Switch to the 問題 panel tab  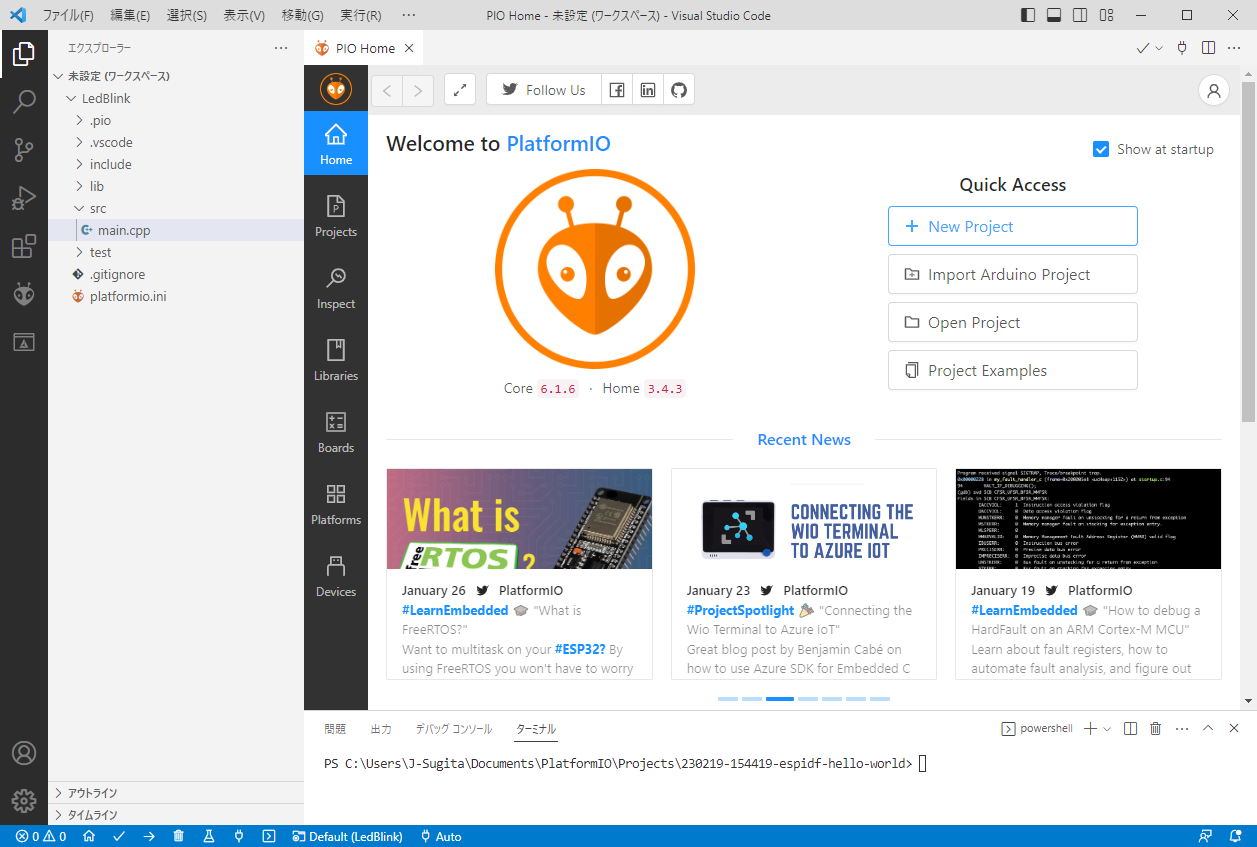[335, 729]
